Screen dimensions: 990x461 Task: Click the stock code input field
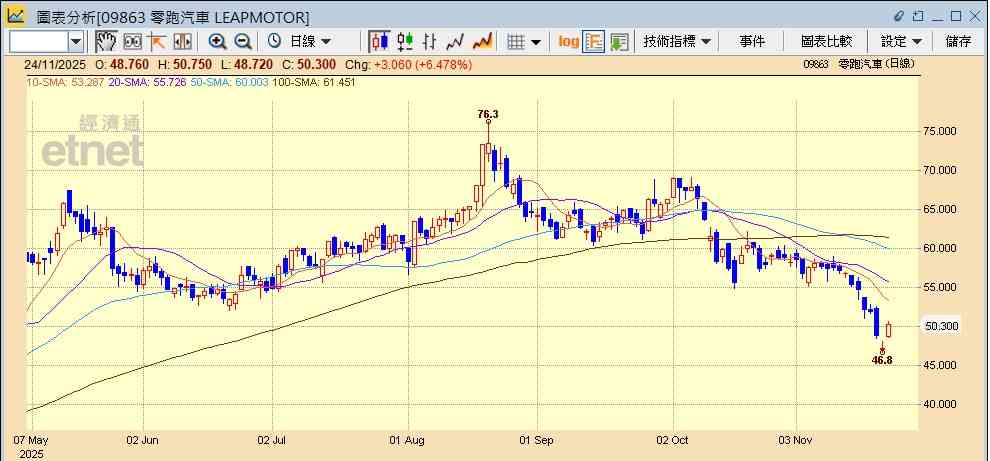(38, 41)
